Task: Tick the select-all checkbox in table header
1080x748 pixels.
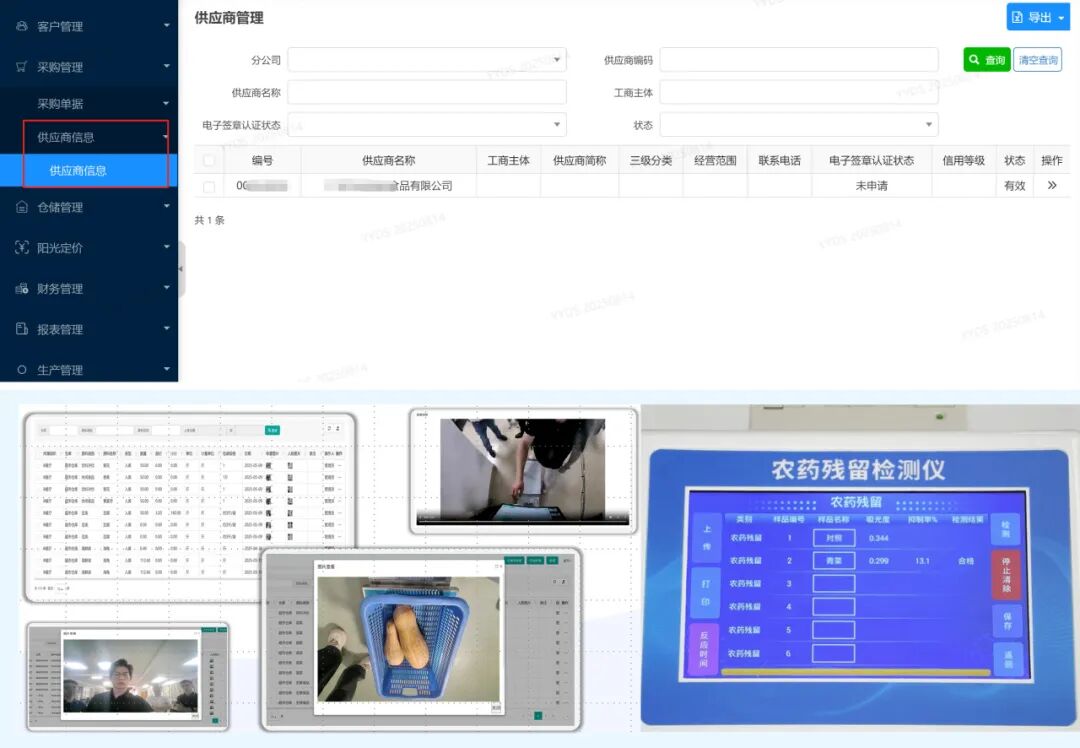Action: (x=209, y=160)
